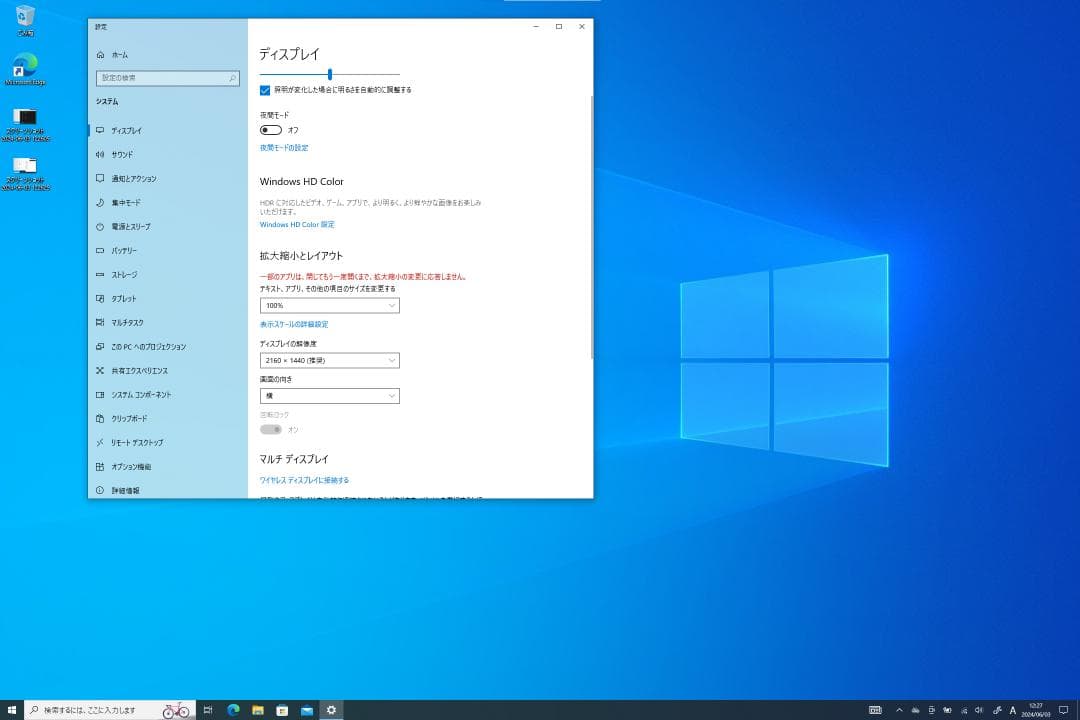
Task: Go to この PC へのプロジェクション settings
Action: click(168, 347)
